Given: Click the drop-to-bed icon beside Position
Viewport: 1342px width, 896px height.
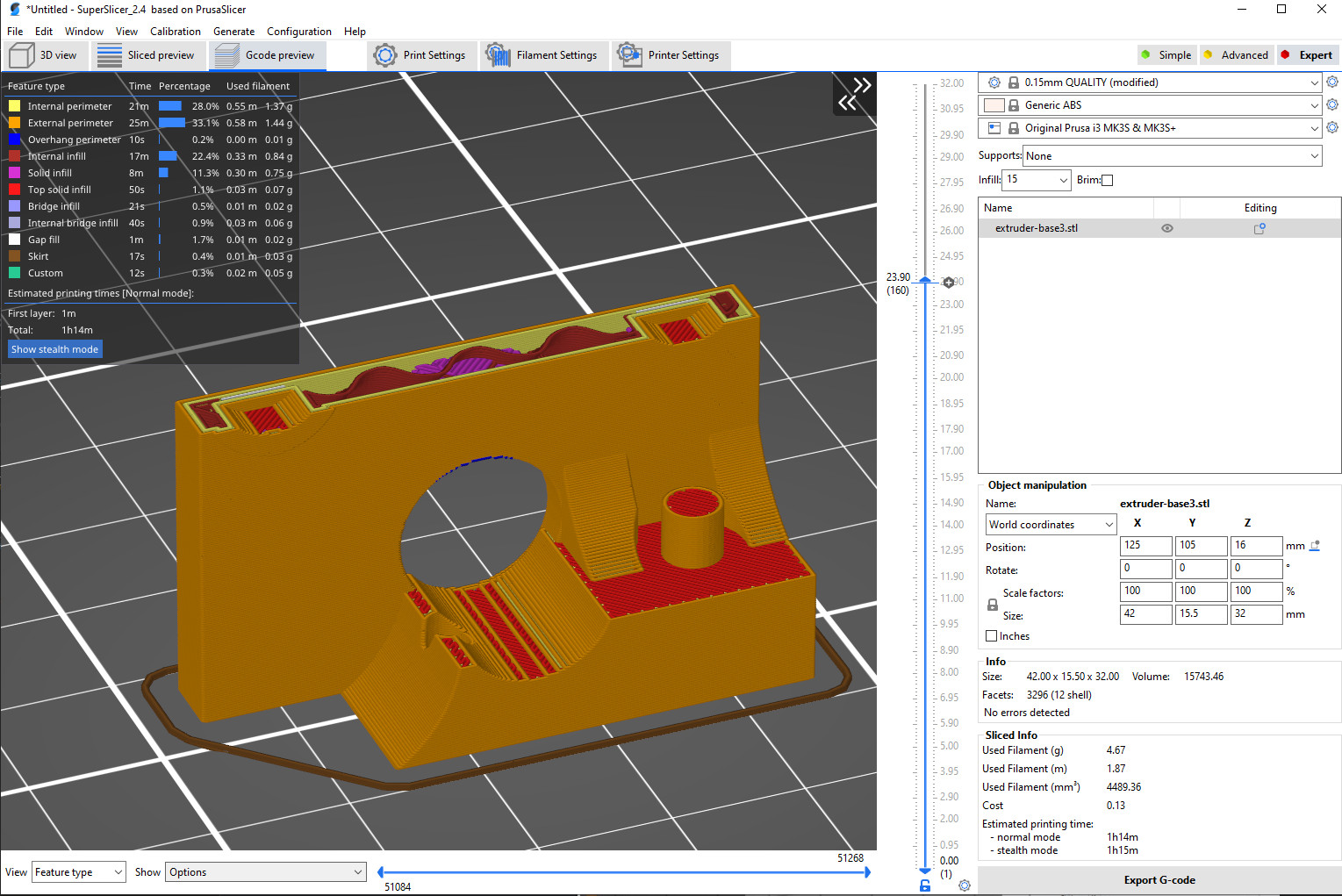Looking at the screenshot, I should tap(1315, 546).
